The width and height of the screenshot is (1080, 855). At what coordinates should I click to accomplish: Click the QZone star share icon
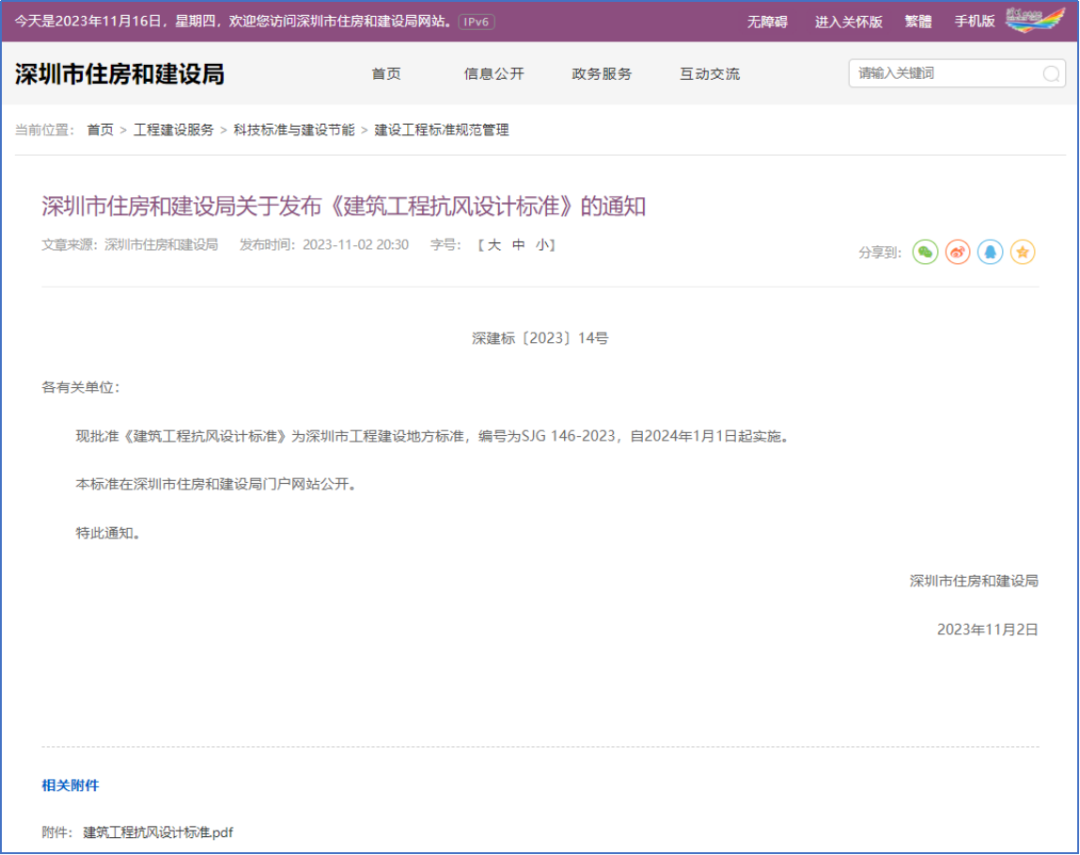1022,252
